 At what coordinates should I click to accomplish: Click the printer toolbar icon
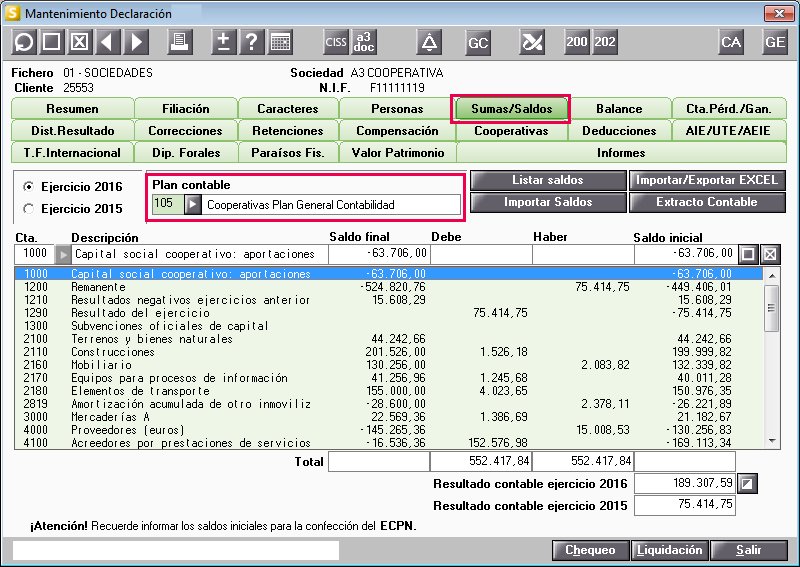(x=180, y=42)
